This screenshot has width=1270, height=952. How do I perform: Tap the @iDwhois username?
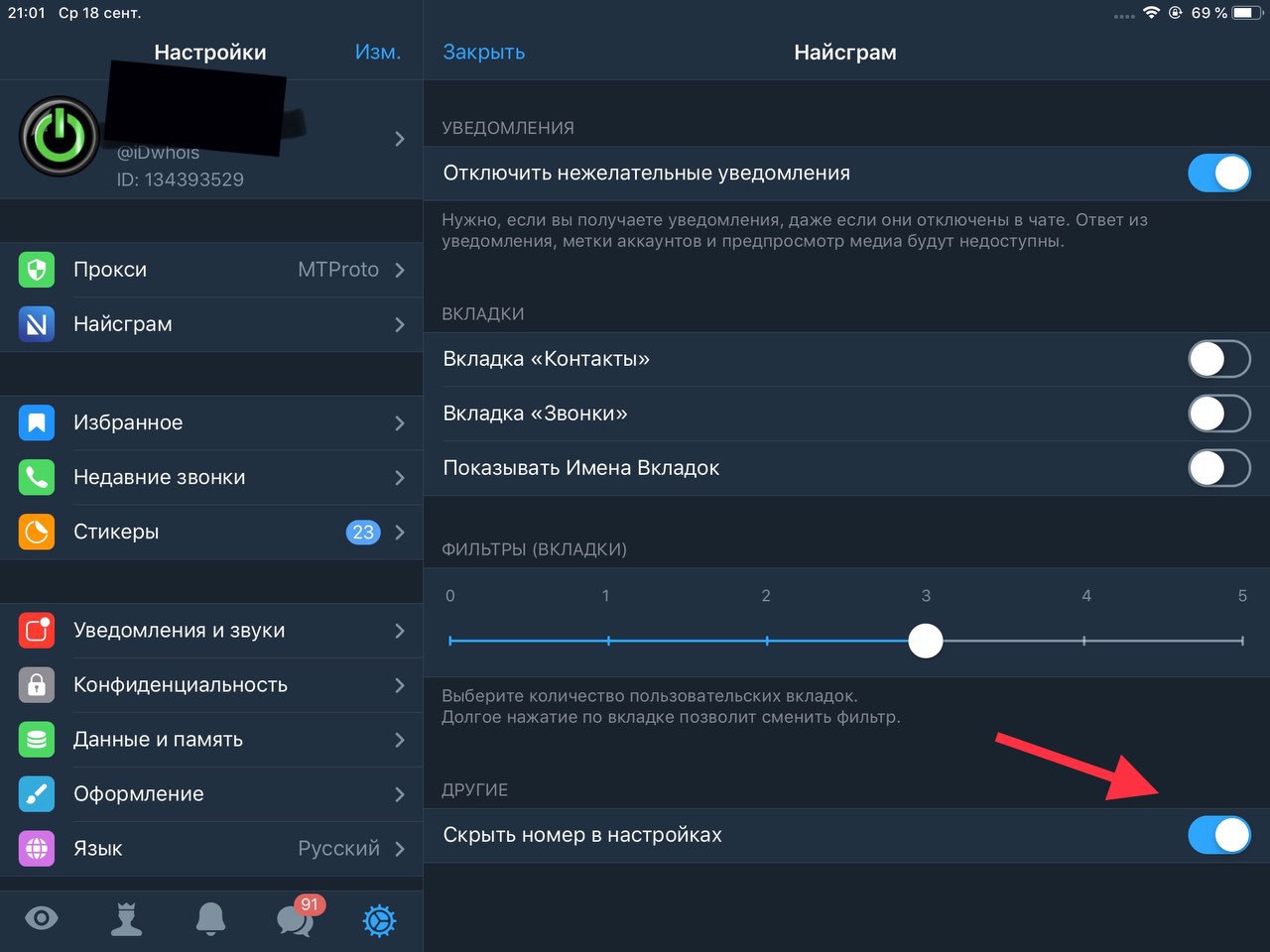click(159, 153)
